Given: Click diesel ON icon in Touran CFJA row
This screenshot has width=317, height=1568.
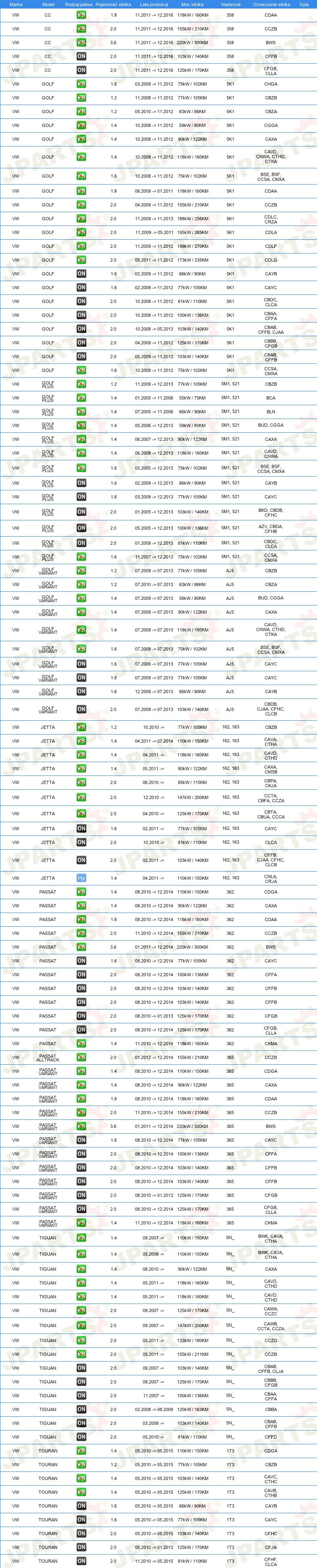Looking at the screenshot, I should click(81, 1547).
